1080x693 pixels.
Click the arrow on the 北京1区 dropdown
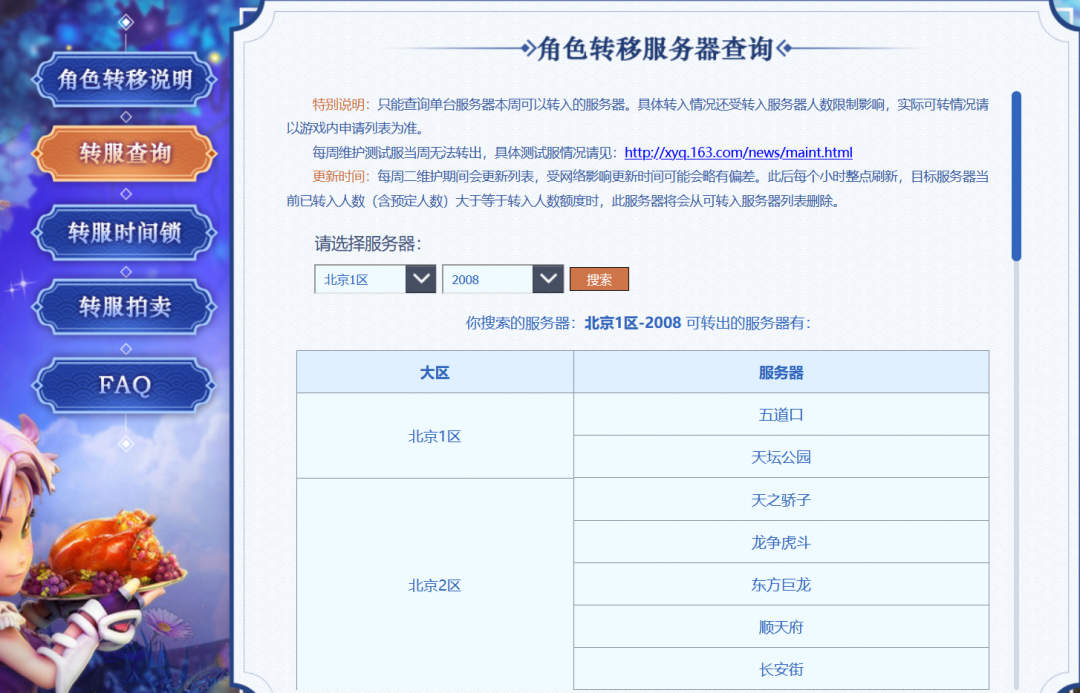pos(421,279)
